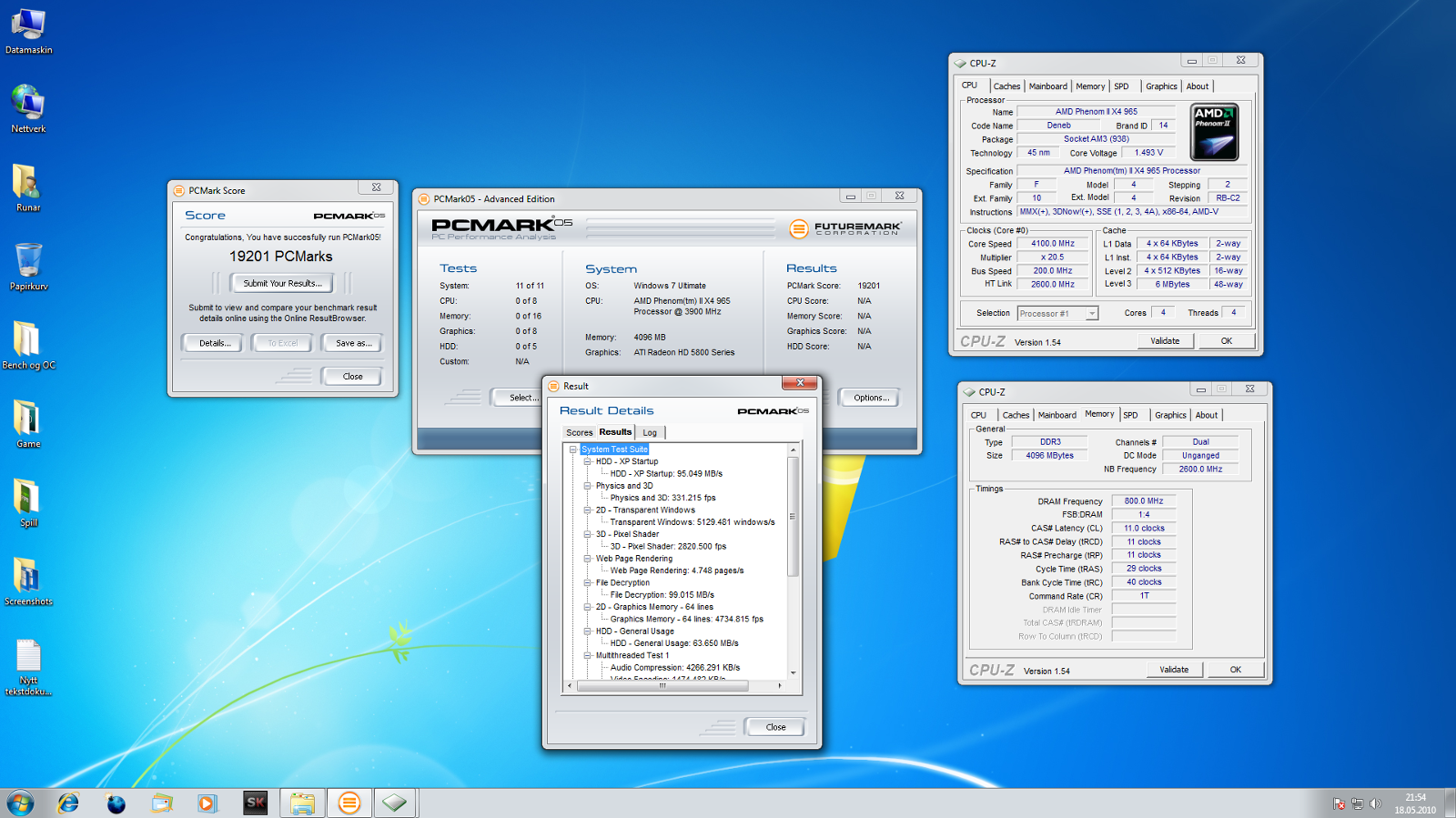Screen dimensions: 1456x818
Task: Open Caches tab in top CPU-Z window
Action: [x=1006, y=86]
